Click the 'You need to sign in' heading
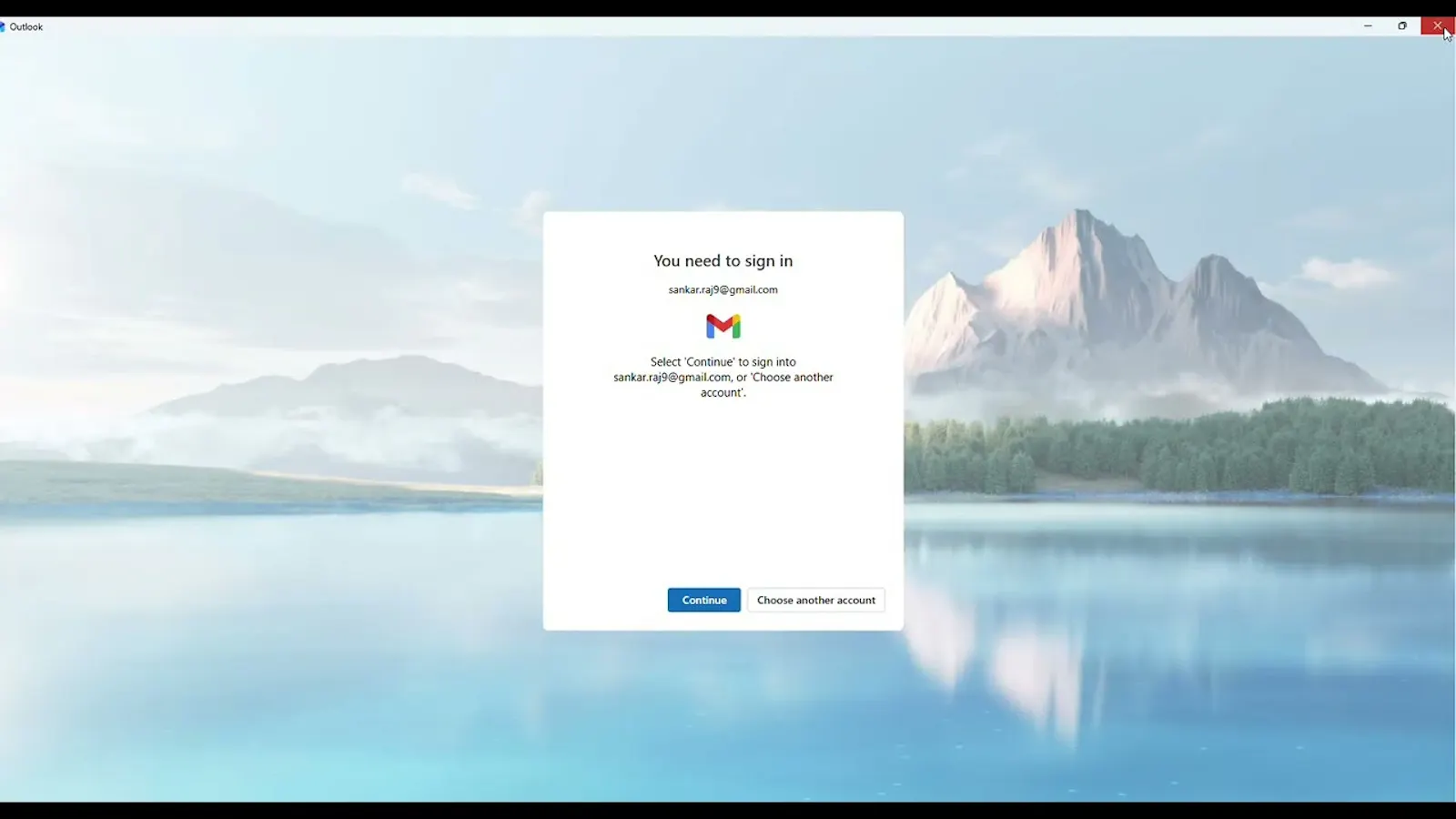 click(x=723, y=261)
